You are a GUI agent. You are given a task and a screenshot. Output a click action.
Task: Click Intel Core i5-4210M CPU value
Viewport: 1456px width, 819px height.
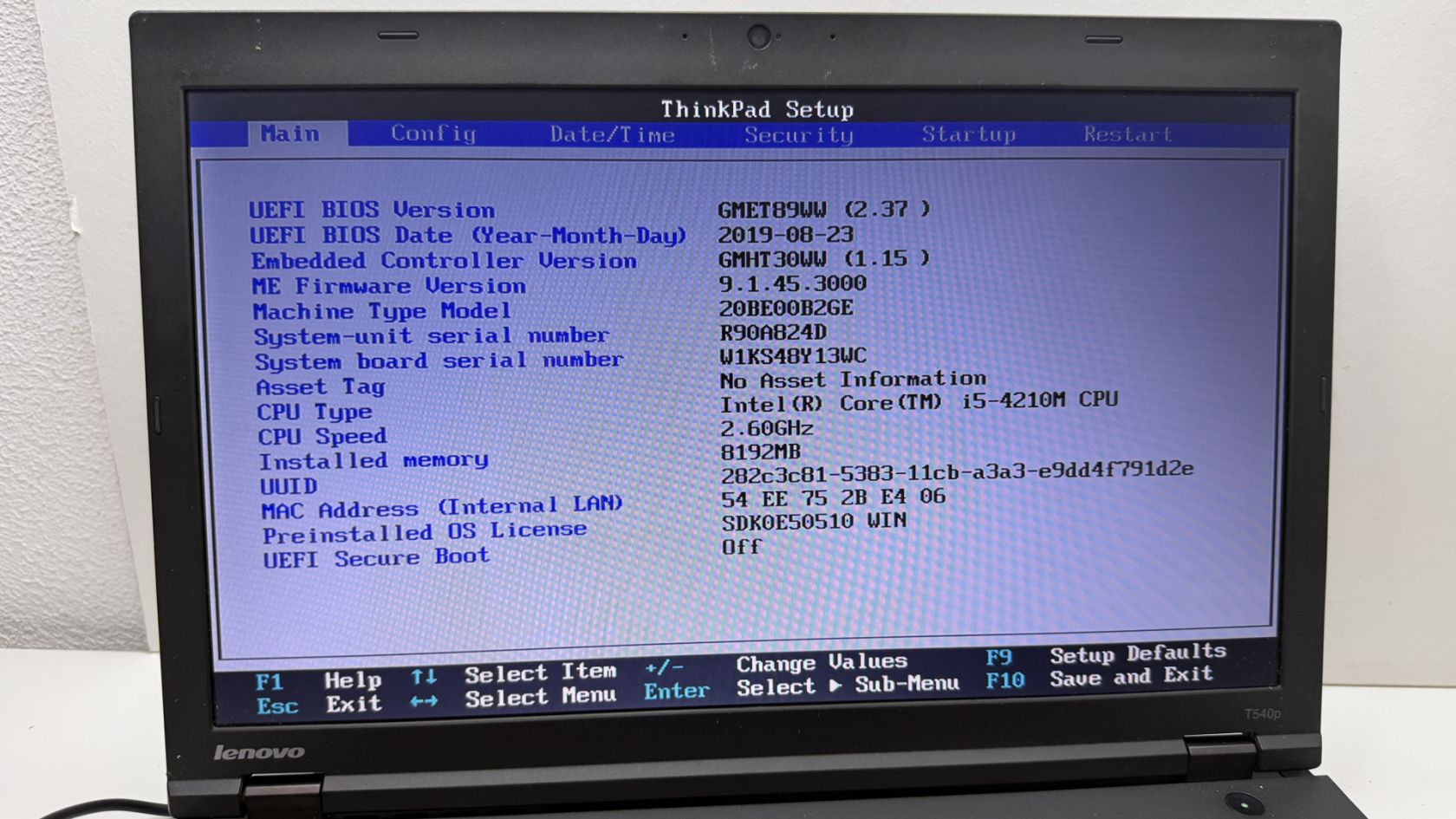coord(920,401)
